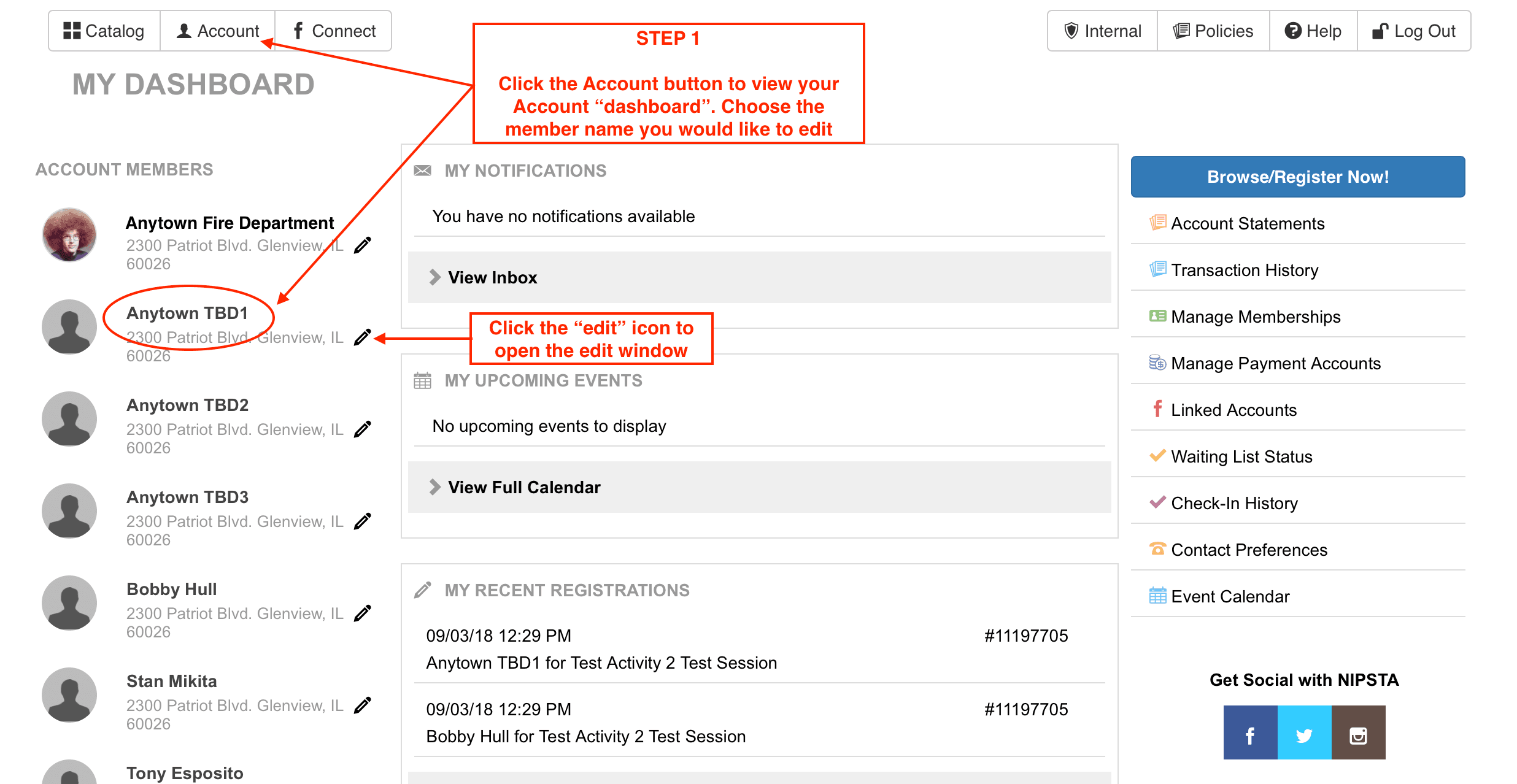1517x784 pixels.
Task: Open the Account menu tab
Action: 218,31
